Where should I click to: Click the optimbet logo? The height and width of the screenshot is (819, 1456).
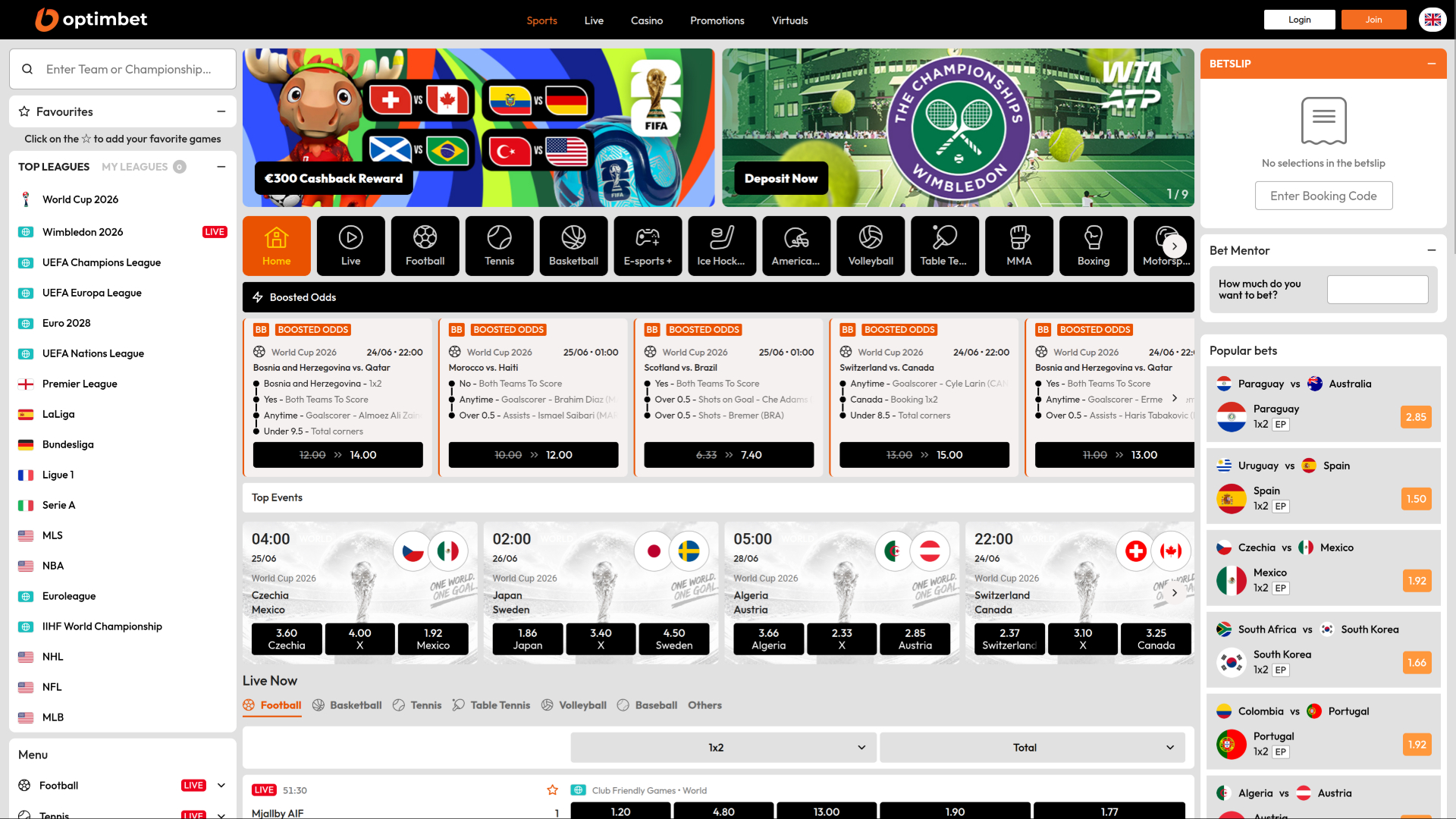pos(91,20)
